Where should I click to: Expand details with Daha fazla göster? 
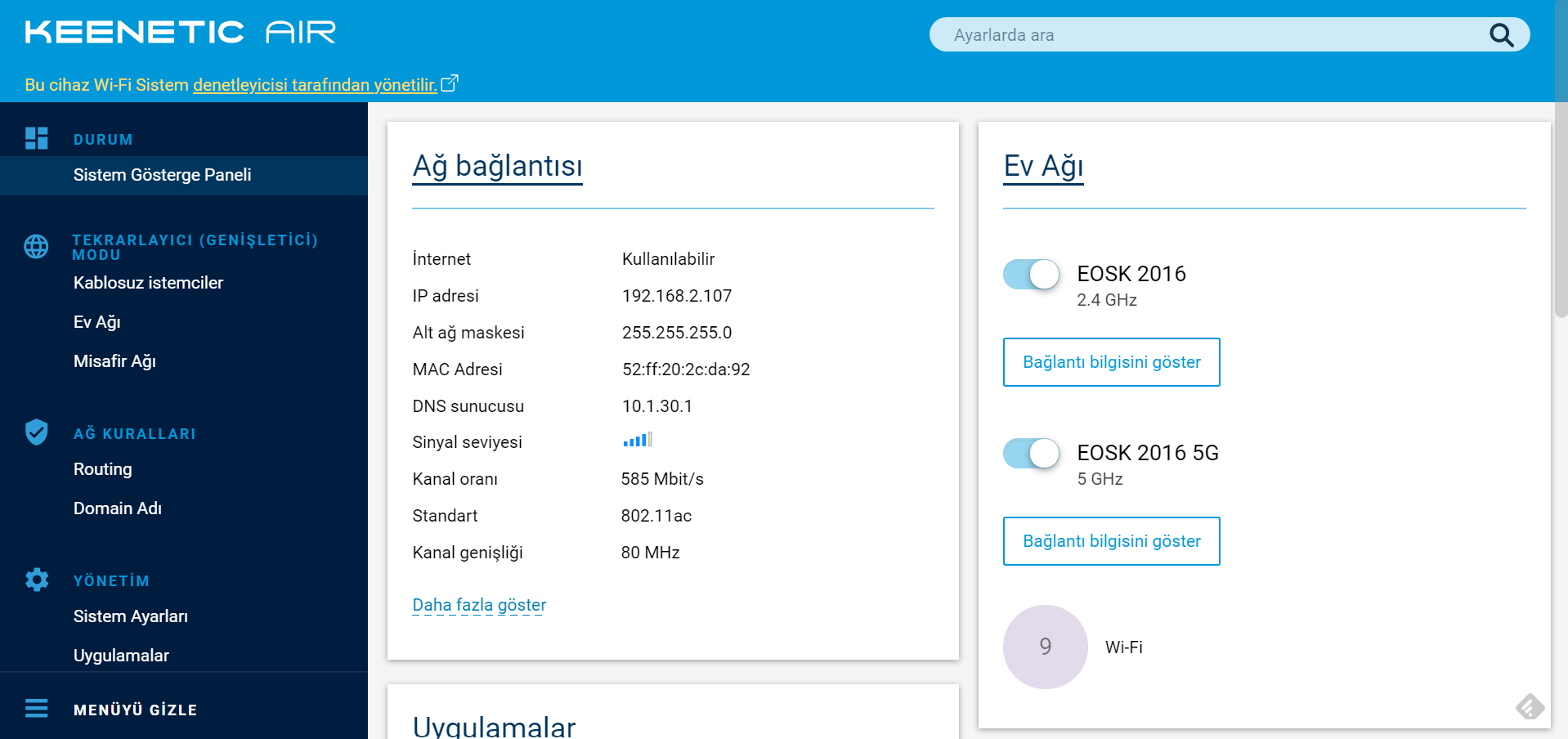point(479,605)
